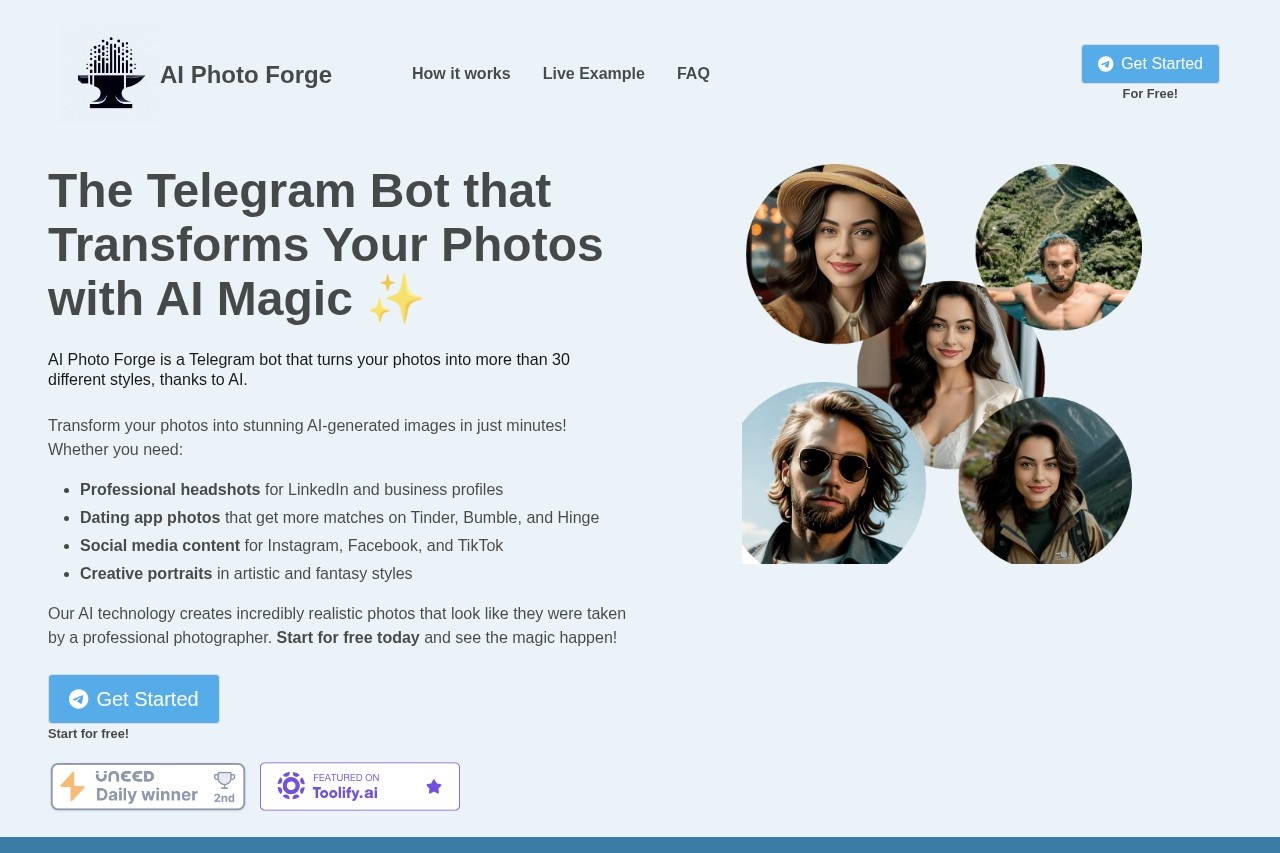The height and width of the screenshot is (853, 1280).
Task: Open the FAQ section
Action: point(693,73)
